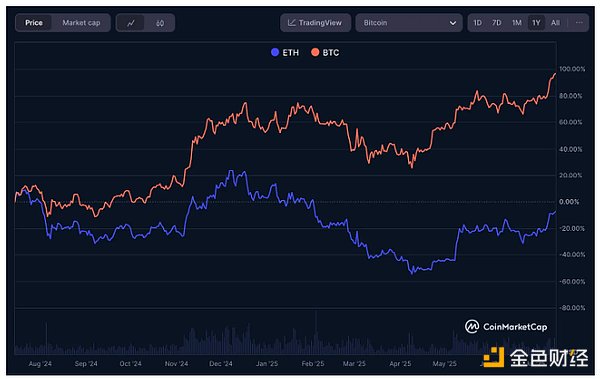This screenshot has height=379, width=600.
Task: Select the 1D time range tab
Action: coord(477,23)
